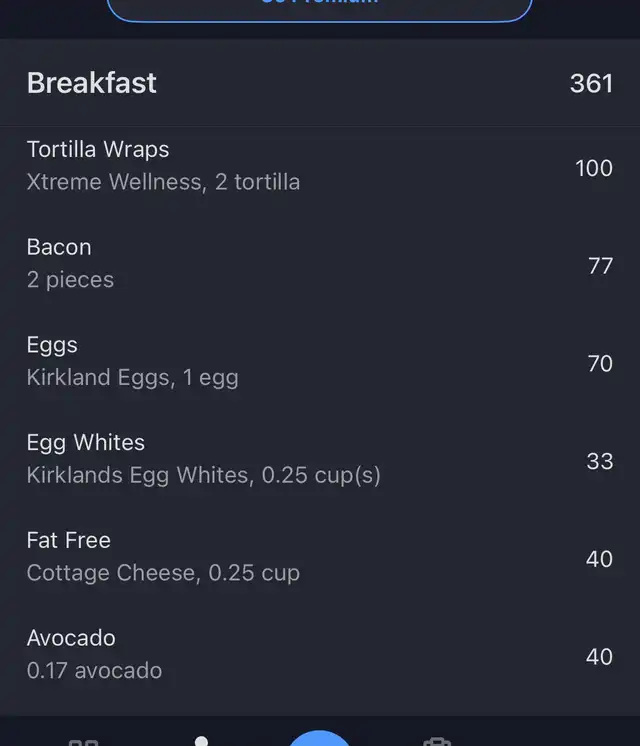Image resolution: width=640 pixels, height=746 pixels.
Task: Select the Avocado food entry
Action: (x=71, y=638)
